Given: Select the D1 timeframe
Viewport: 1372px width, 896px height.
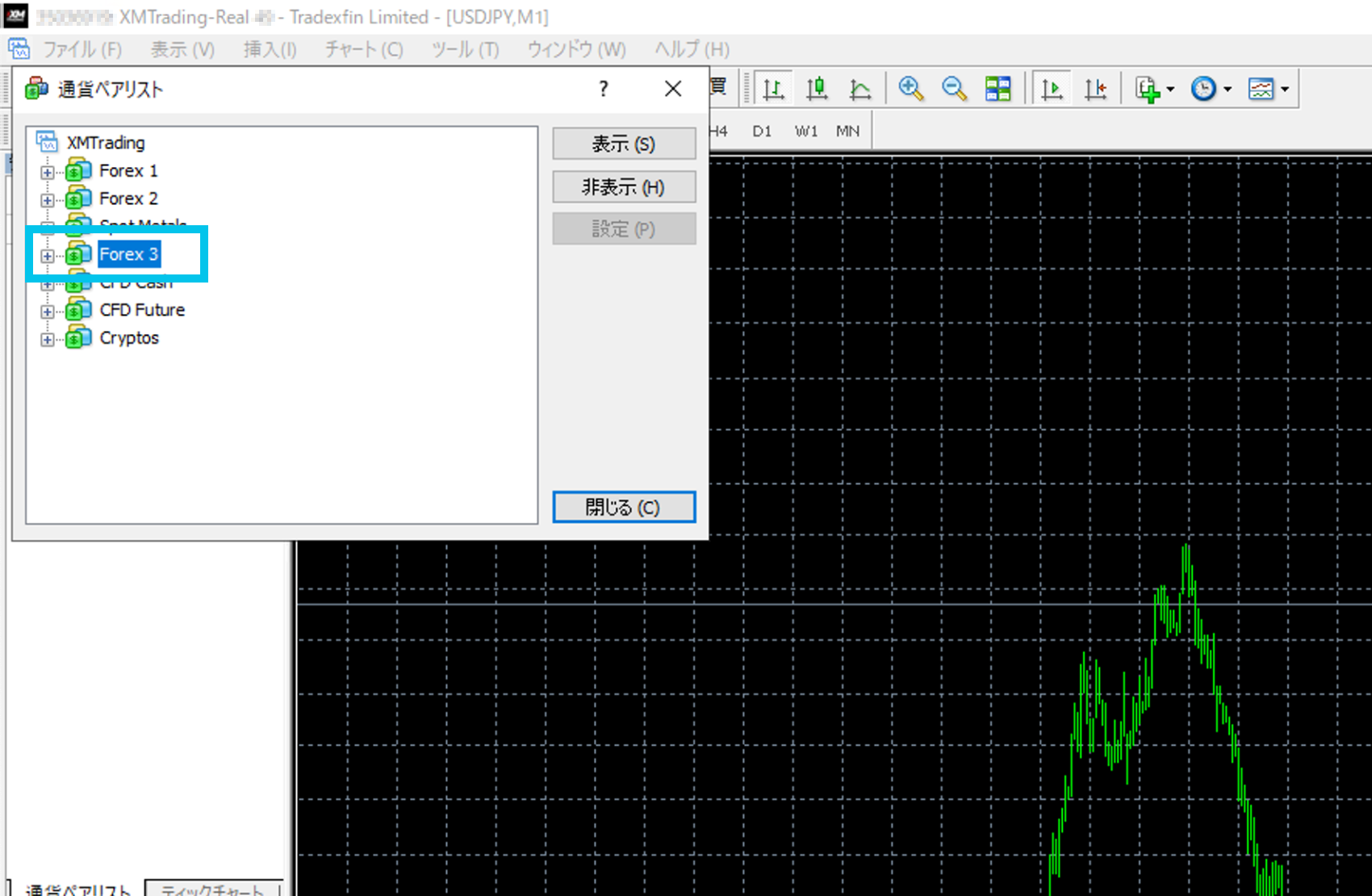Looking at the screenshot, I should point(762,131).
